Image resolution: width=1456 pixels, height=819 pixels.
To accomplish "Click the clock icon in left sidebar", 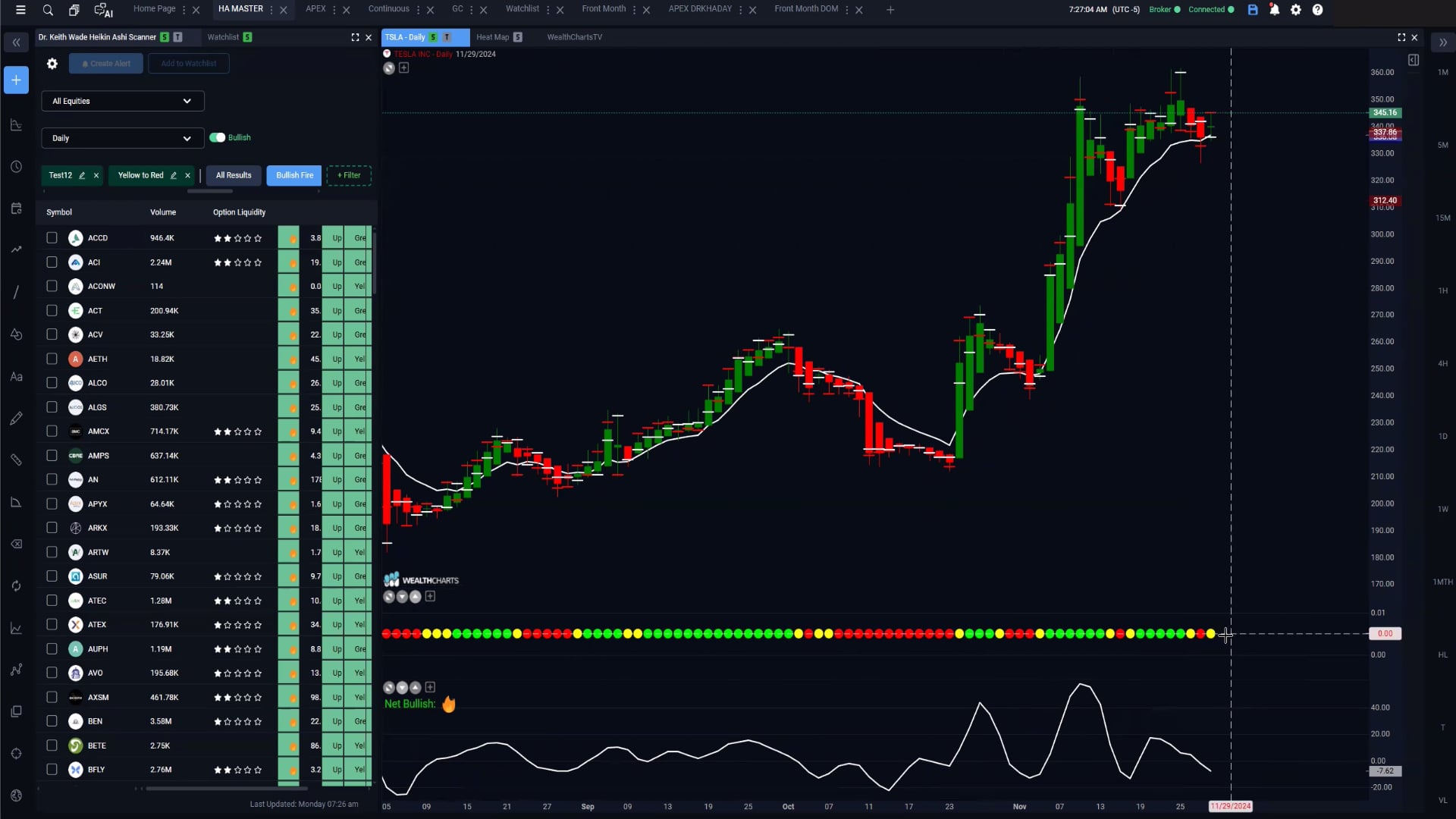I will pos(16,167).
